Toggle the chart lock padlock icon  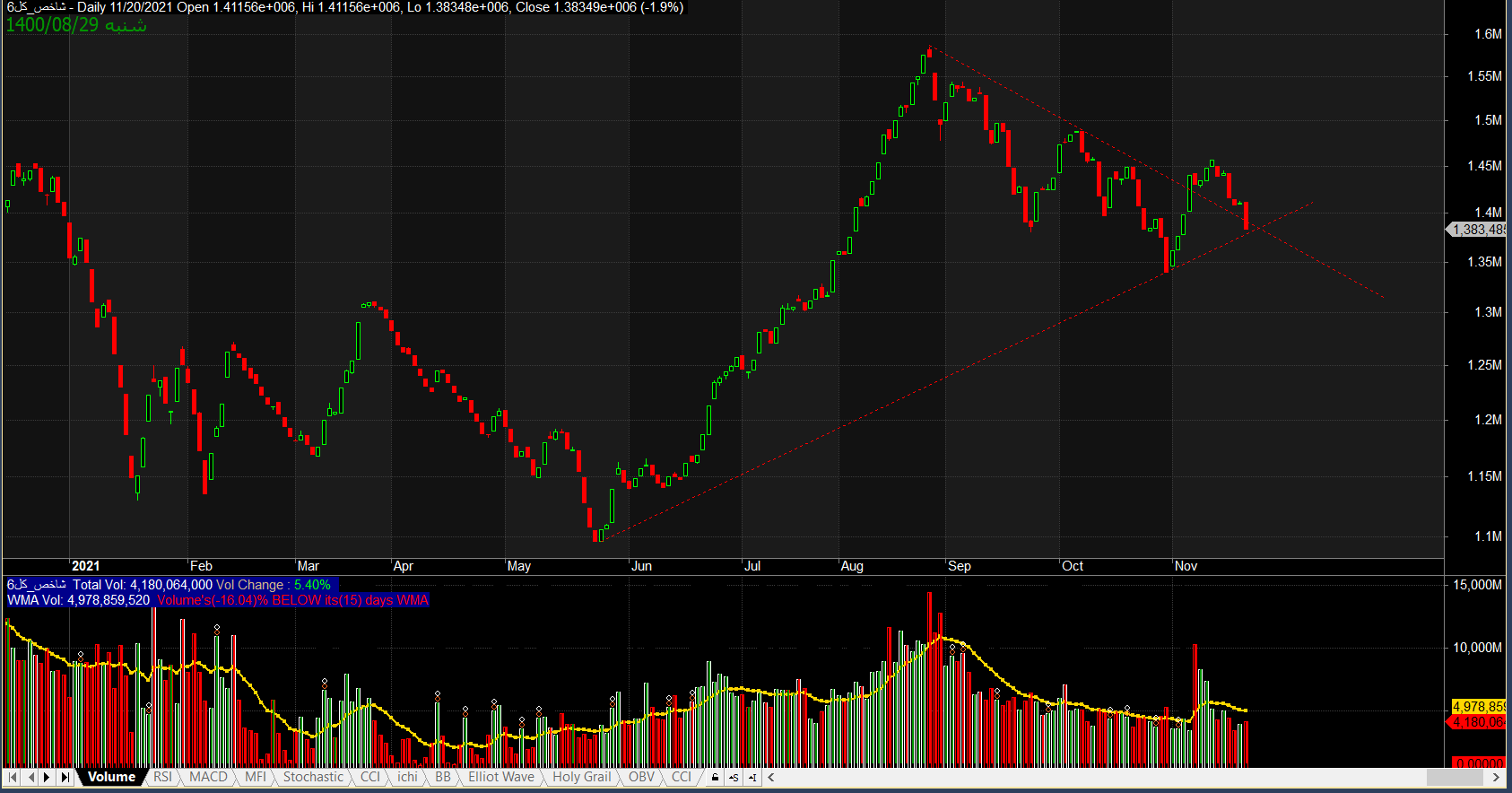click(x=715, y=778)
